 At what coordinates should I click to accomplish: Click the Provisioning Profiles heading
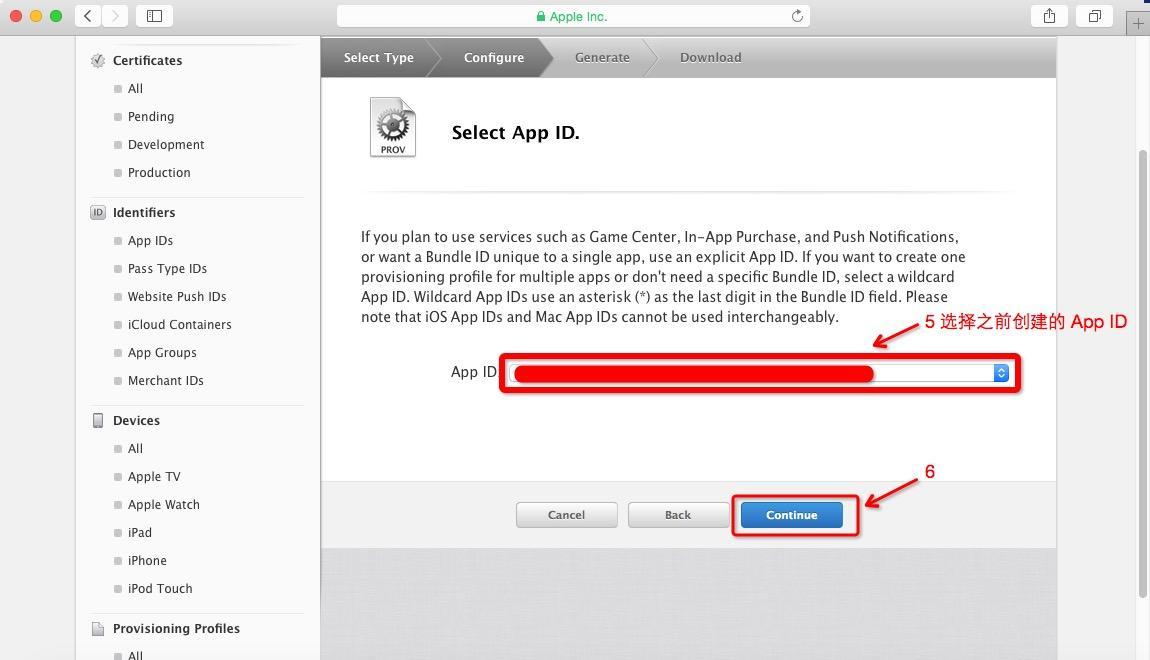tap(176, 628)
